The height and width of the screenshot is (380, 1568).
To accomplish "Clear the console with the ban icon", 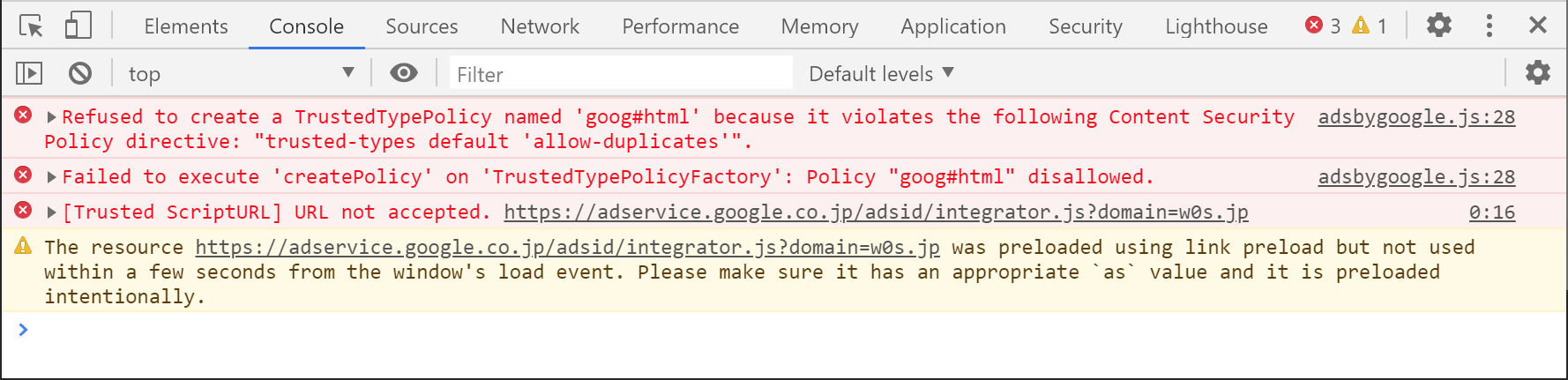I will pyautogui.click(x=80, y=73).
